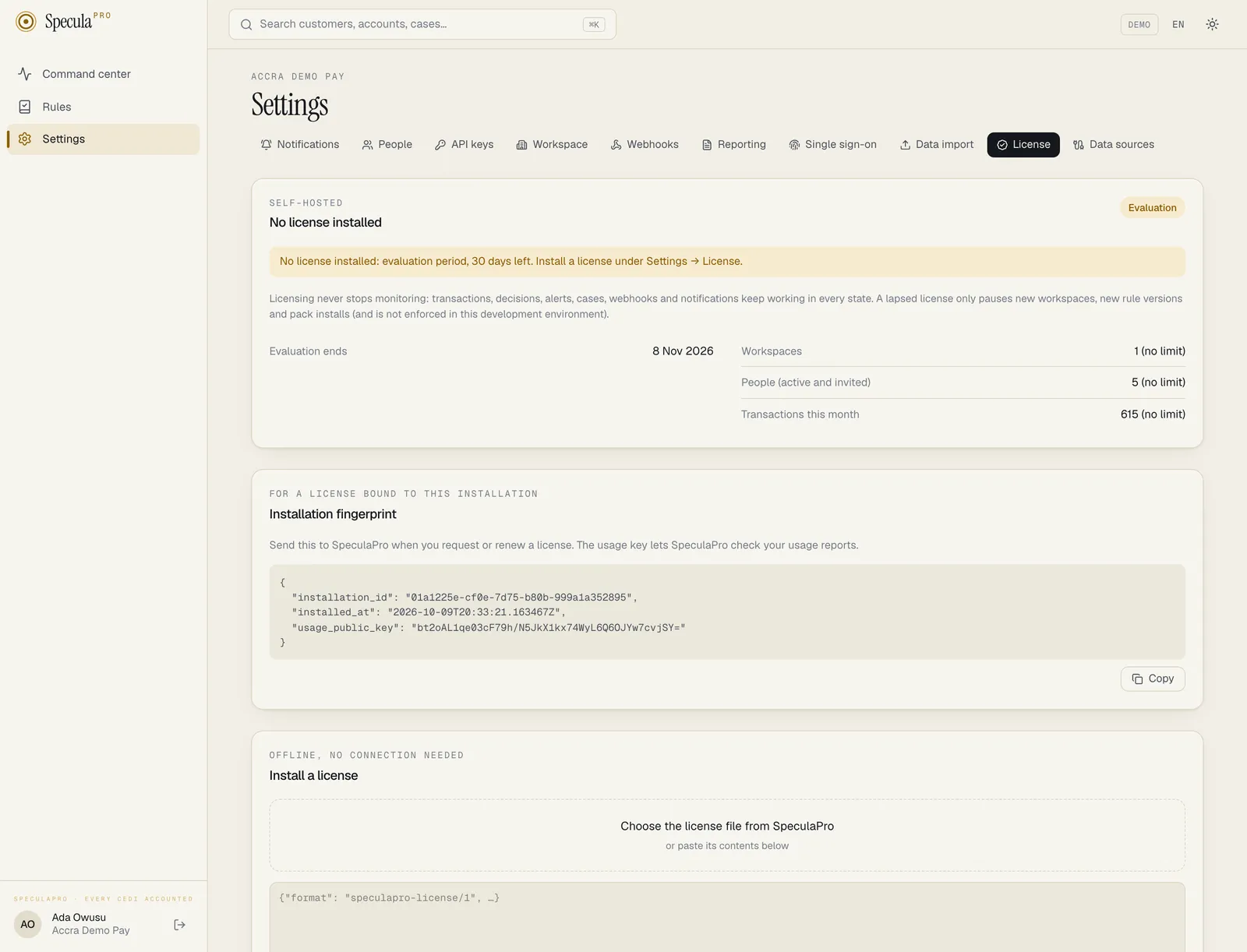Click the Evaluation status badge

pyautogui.click(x=1152, y=208)
